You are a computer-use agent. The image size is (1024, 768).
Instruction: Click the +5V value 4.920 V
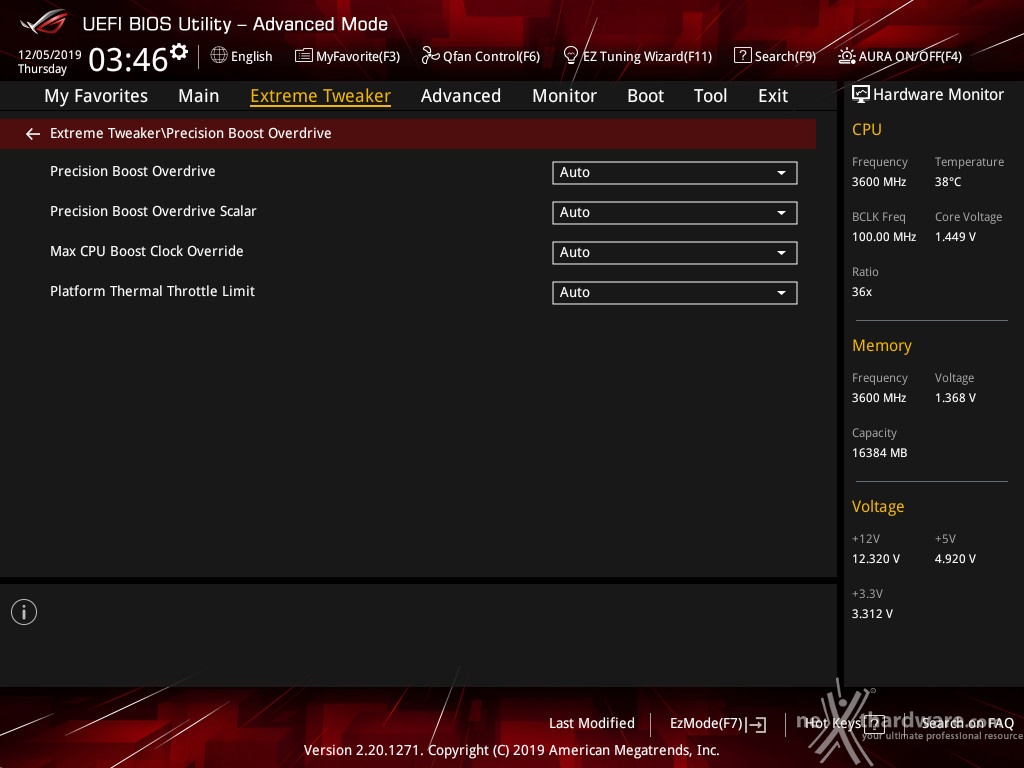point(955,559)
